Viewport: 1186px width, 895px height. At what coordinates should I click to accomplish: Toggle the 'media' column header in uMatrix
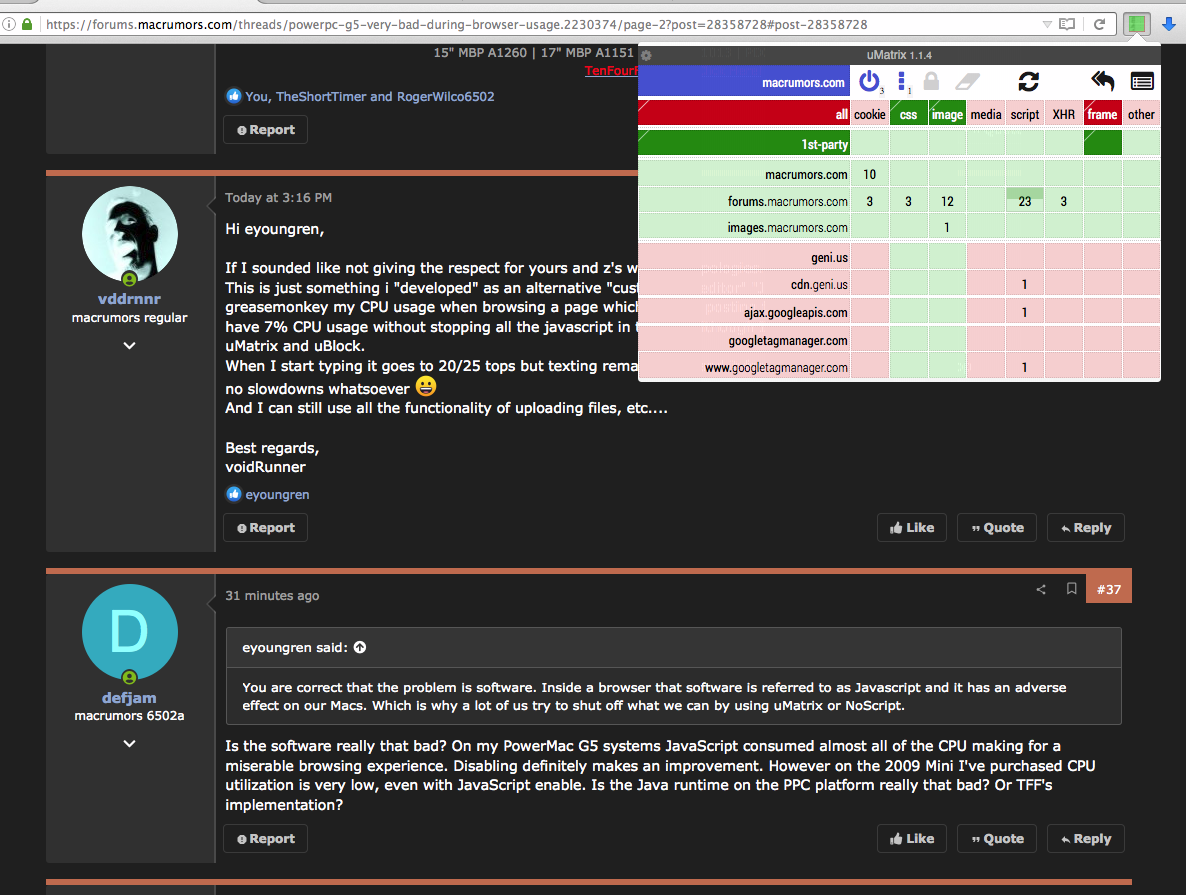coord(986,114)
